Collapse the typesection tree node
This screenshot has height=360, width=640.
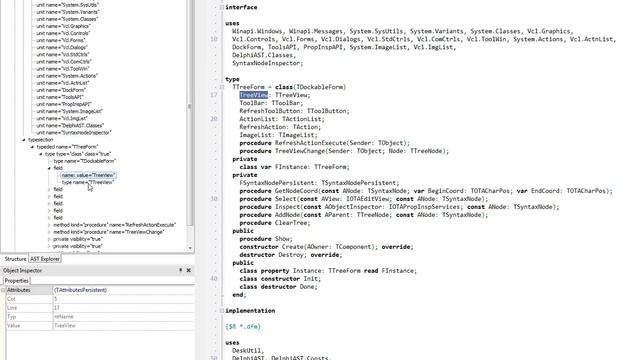(x=24, y=140)
